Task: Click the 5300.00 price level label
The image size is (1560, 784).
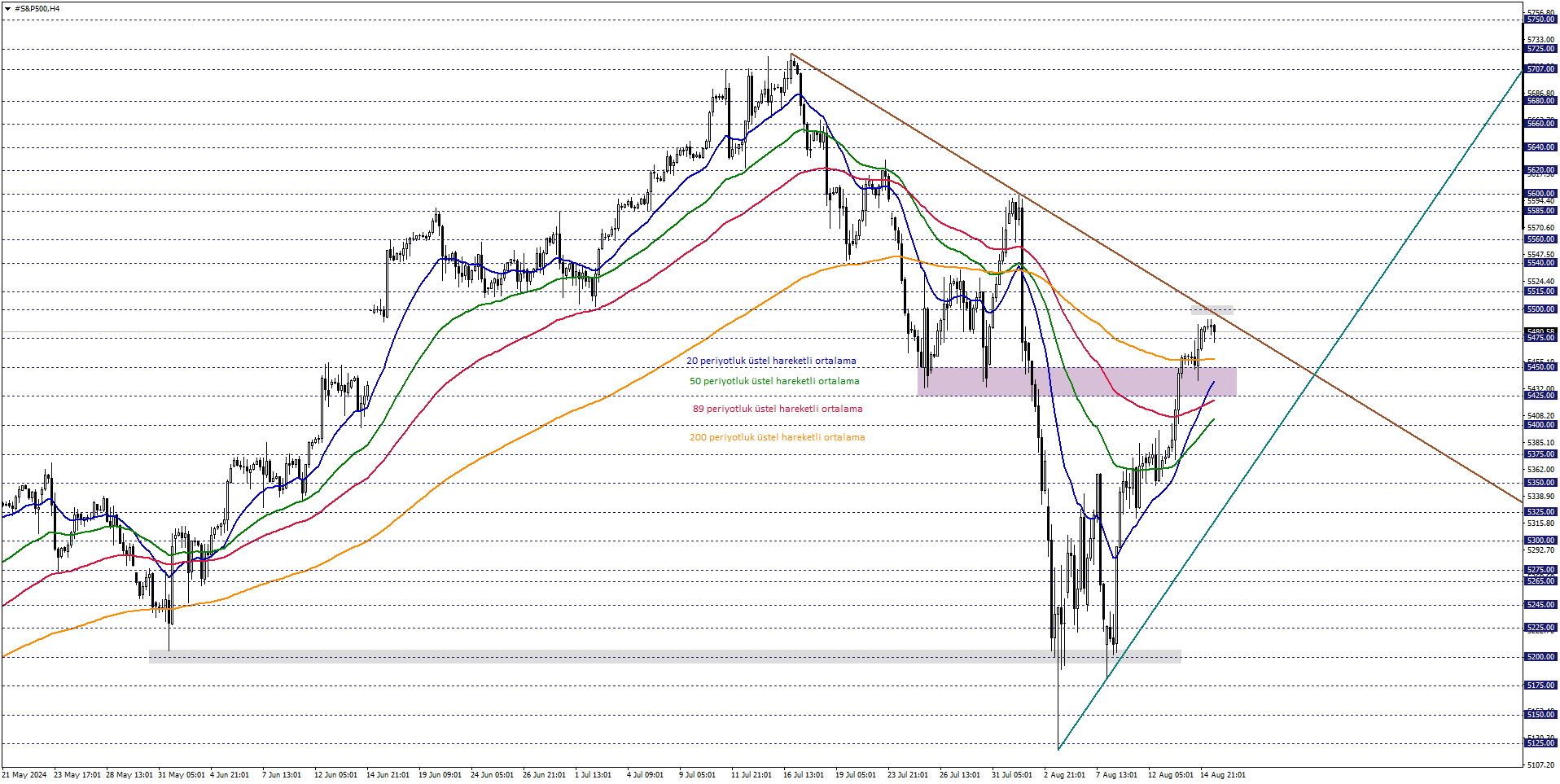Action: coord(1540,541)
